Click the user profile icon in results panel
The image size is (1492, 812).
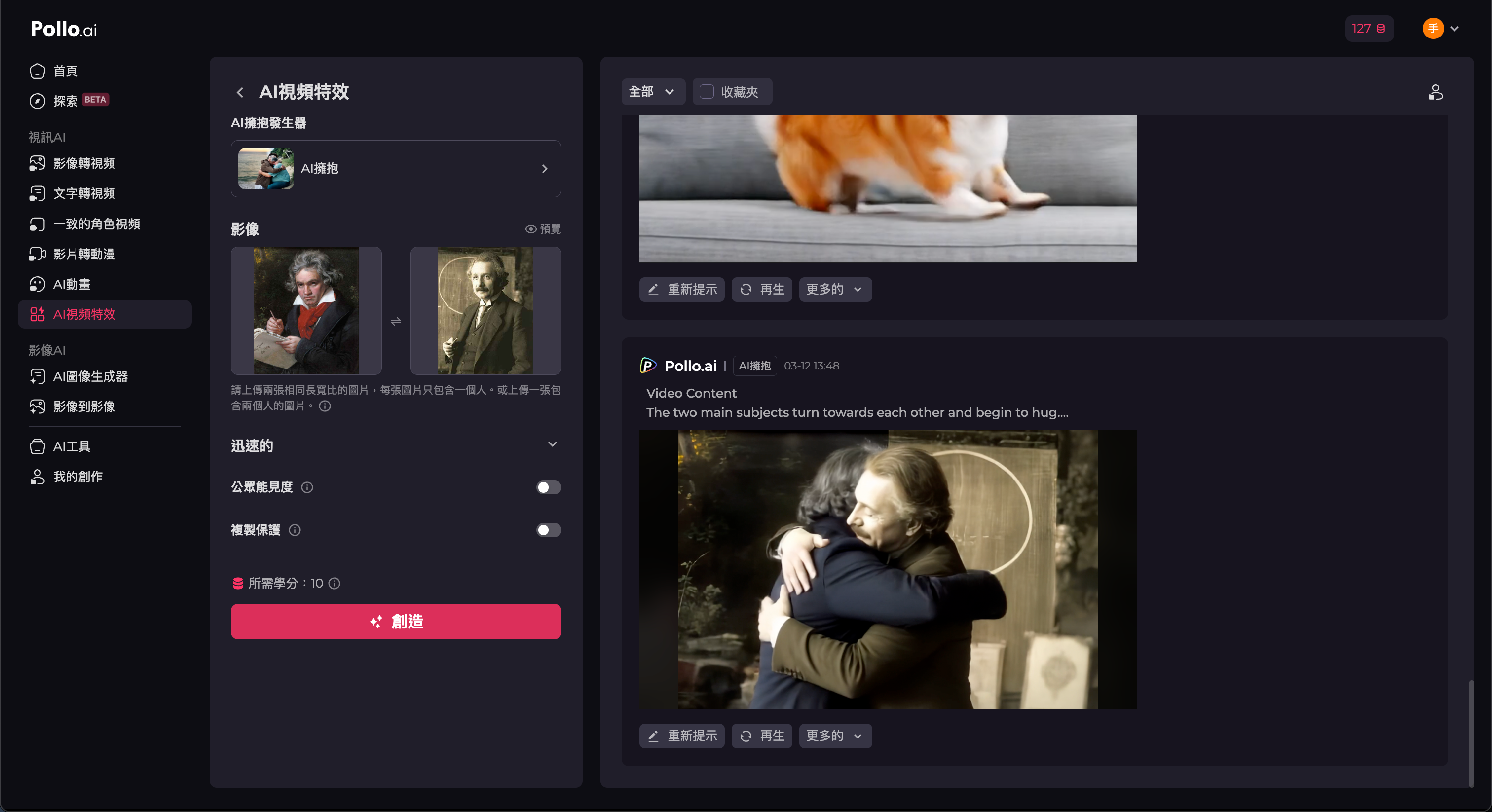pyautogui.click(x=1435, y=92)
